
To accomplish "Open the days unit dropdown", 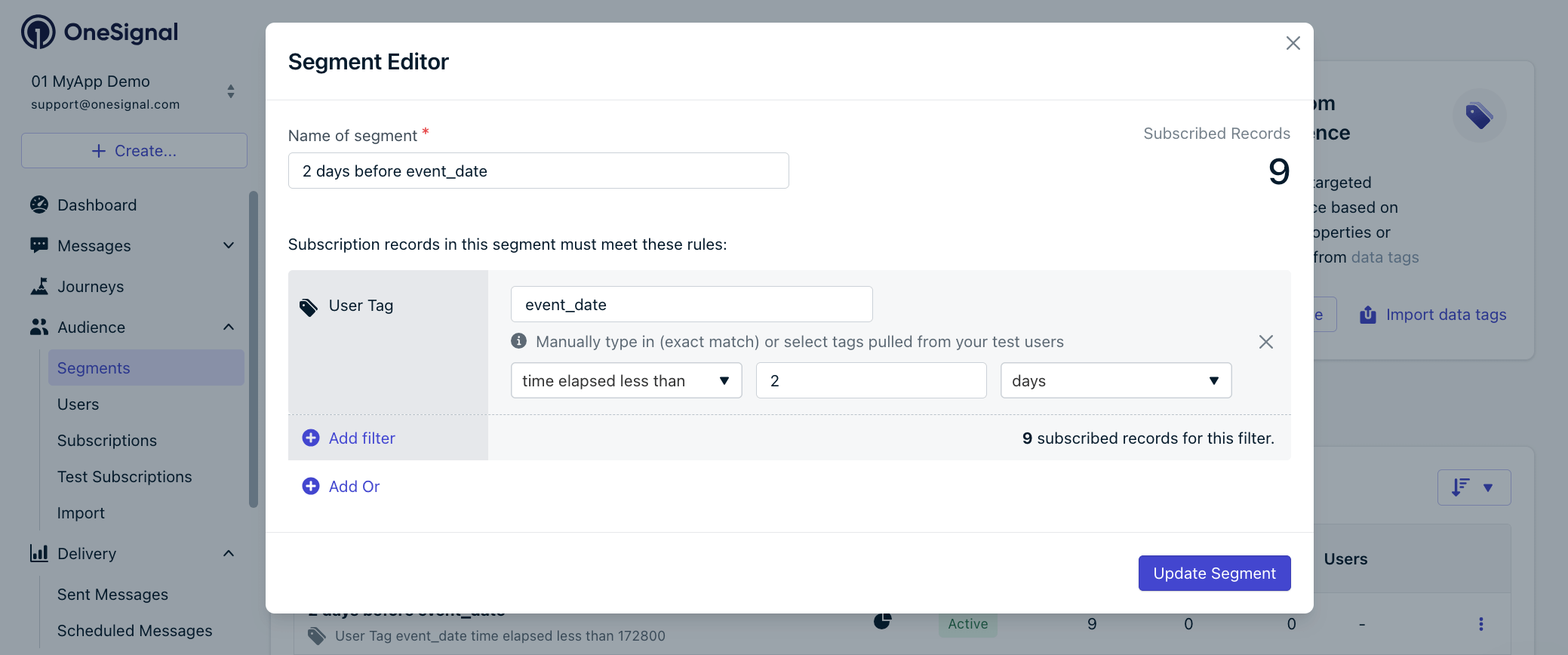I will pos(1116,380).
